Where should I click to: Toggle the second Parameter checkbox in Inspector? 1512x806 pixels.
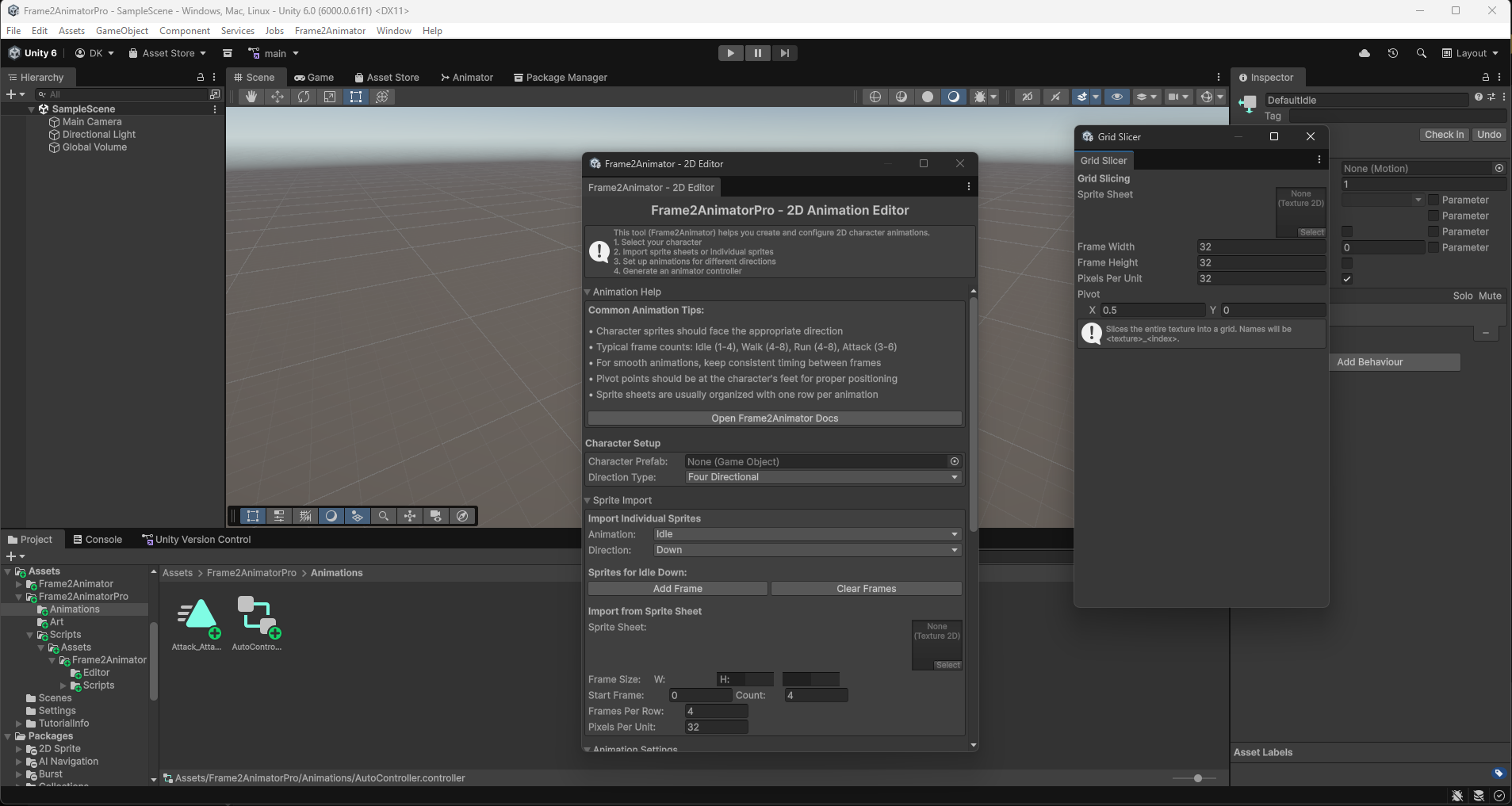pyautogui.click(x=1434, y=216)
